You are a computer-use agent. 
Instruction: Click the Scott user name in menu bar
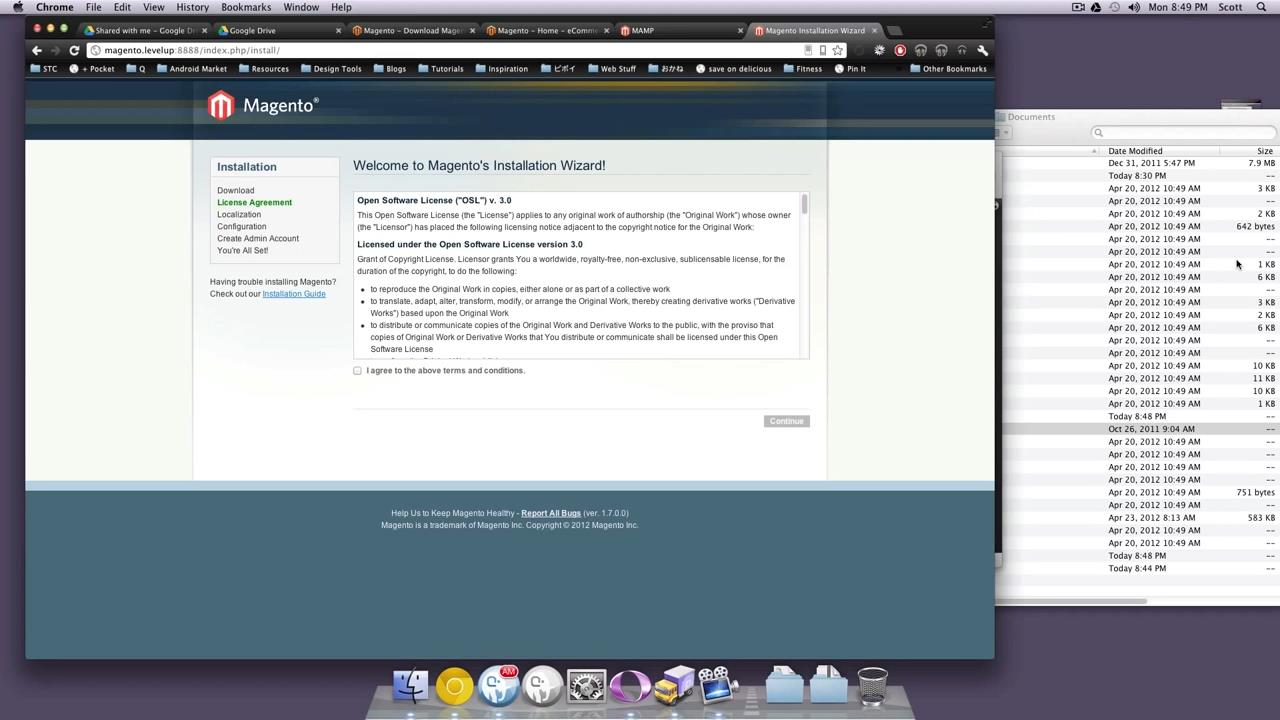[x=1230, y=7]
